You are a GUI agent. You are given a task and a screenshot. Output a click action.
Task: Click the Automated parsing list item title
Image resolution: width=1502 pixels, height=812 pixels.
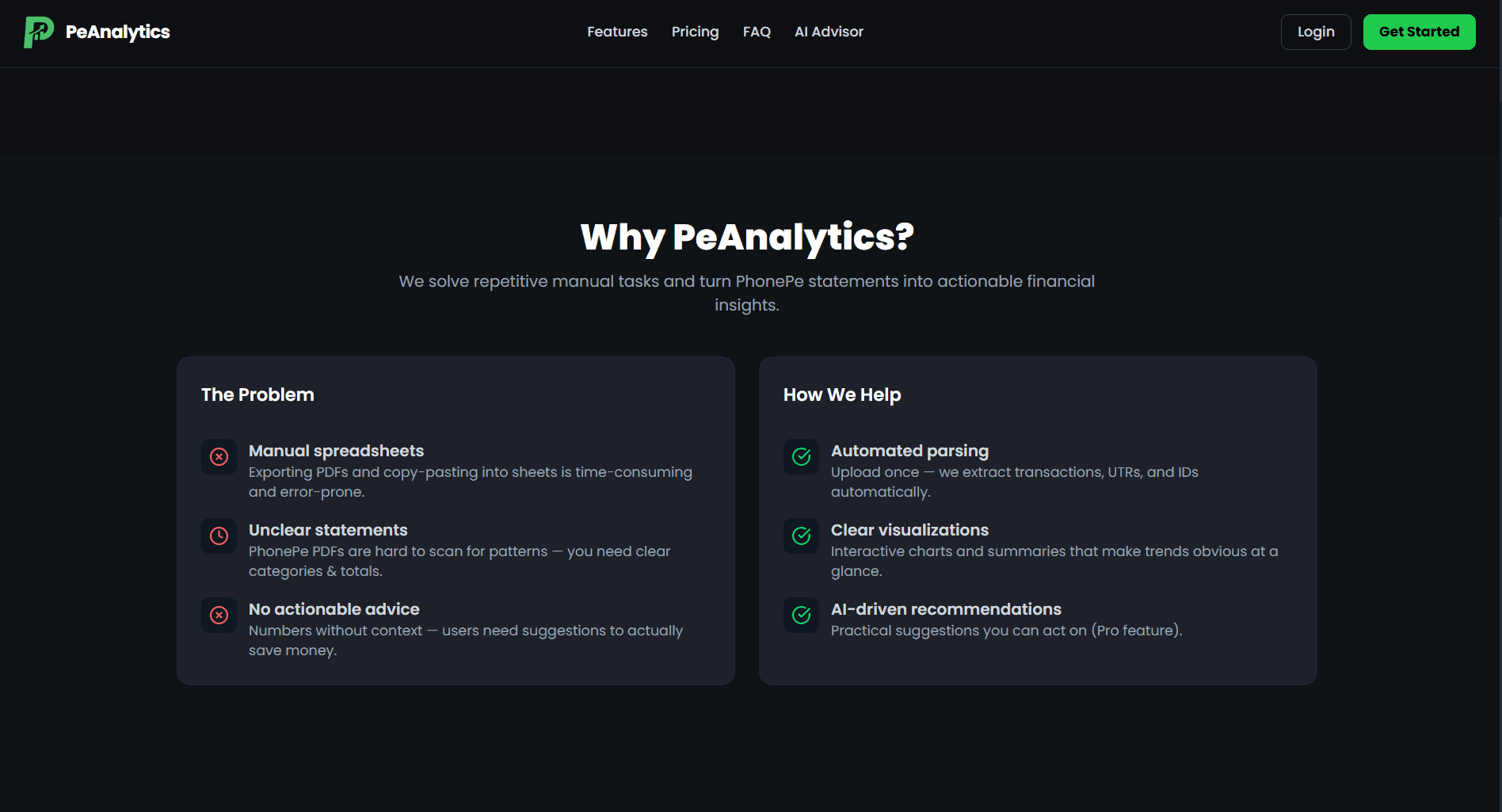[x=909, y=450]
